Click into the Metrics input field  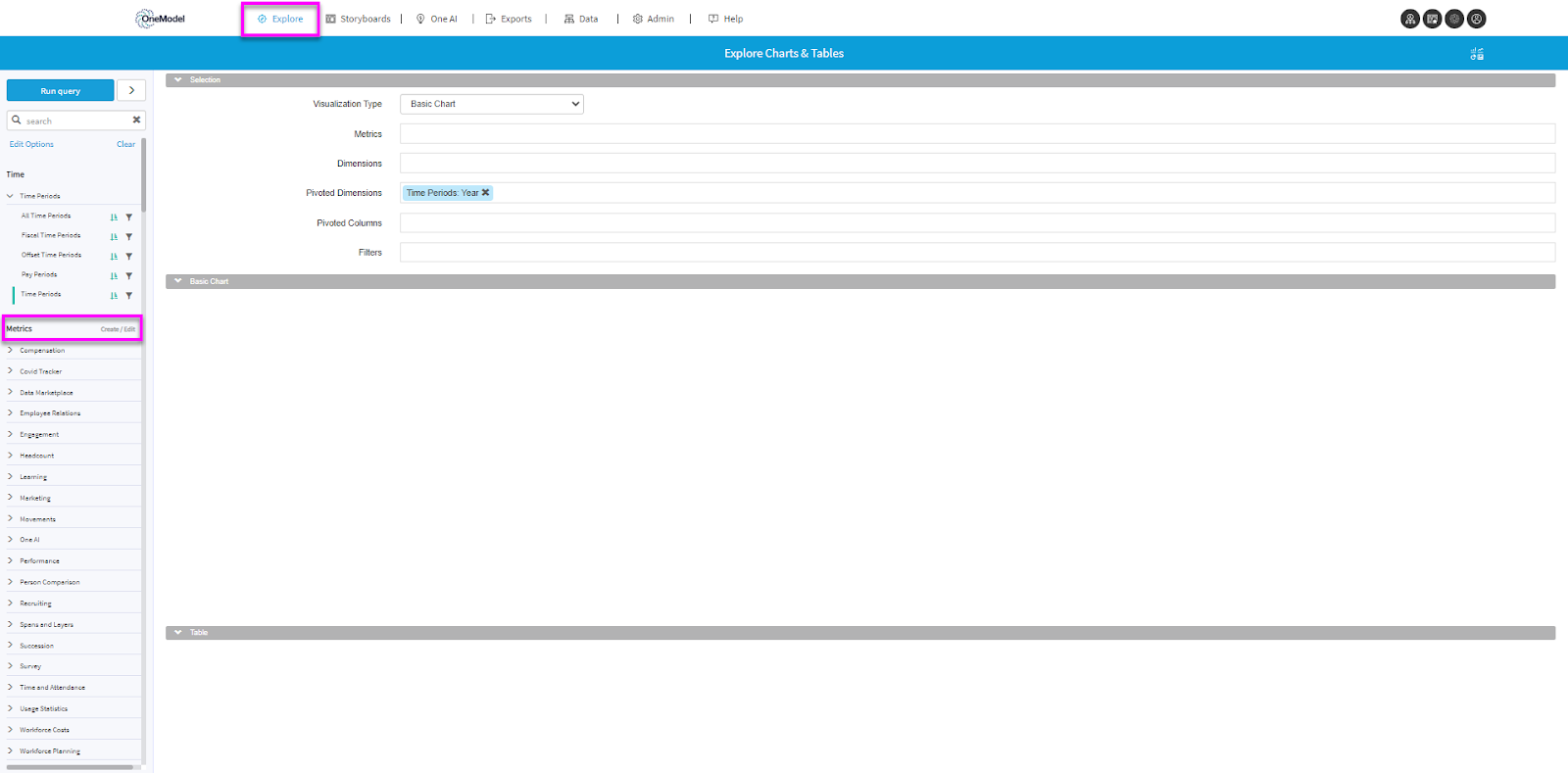click(976, 134)
